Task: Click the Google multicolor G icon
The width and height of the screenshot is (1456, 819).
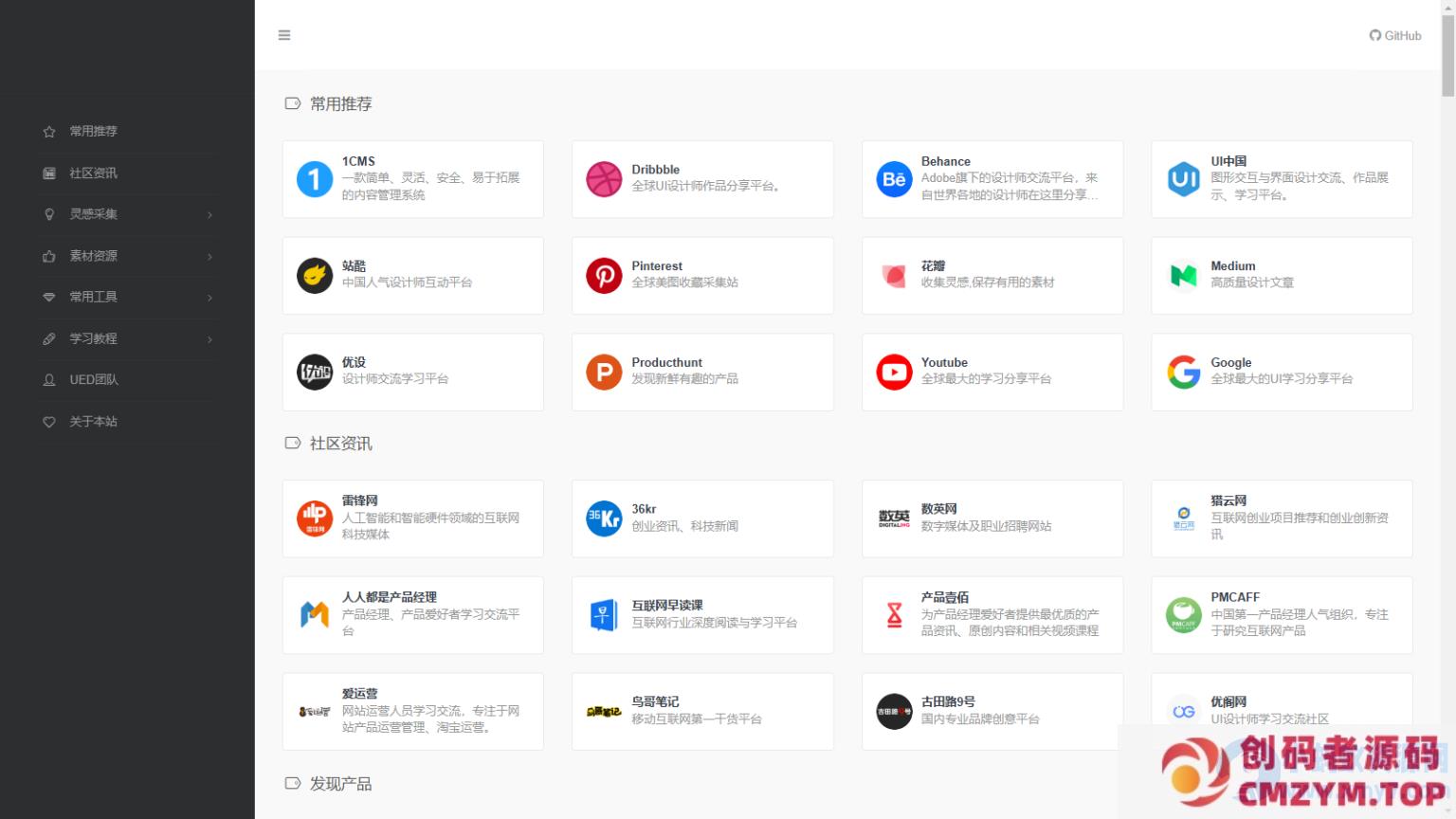Action: (x=1183, y=373)
